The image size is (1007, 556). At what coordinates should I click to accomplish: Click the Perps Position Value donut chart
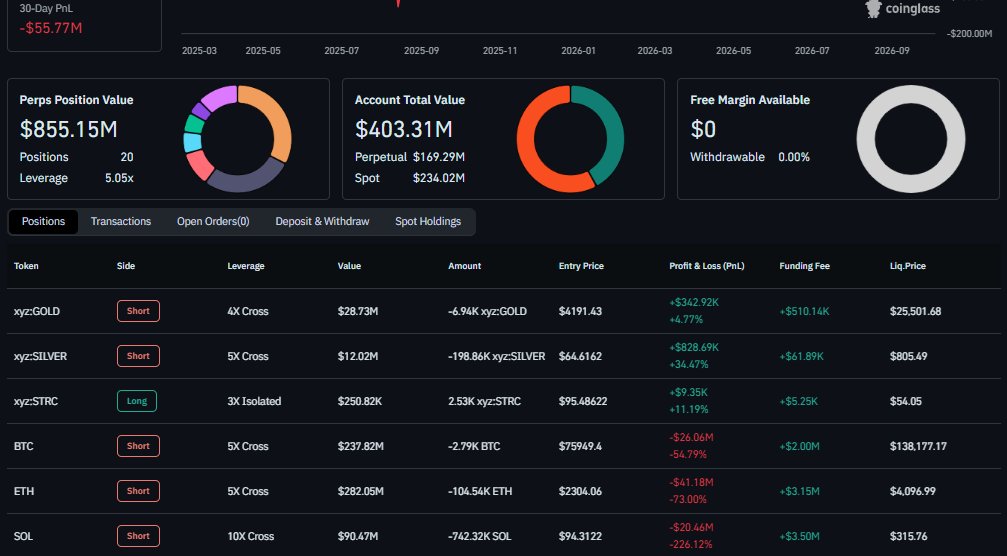238,139
